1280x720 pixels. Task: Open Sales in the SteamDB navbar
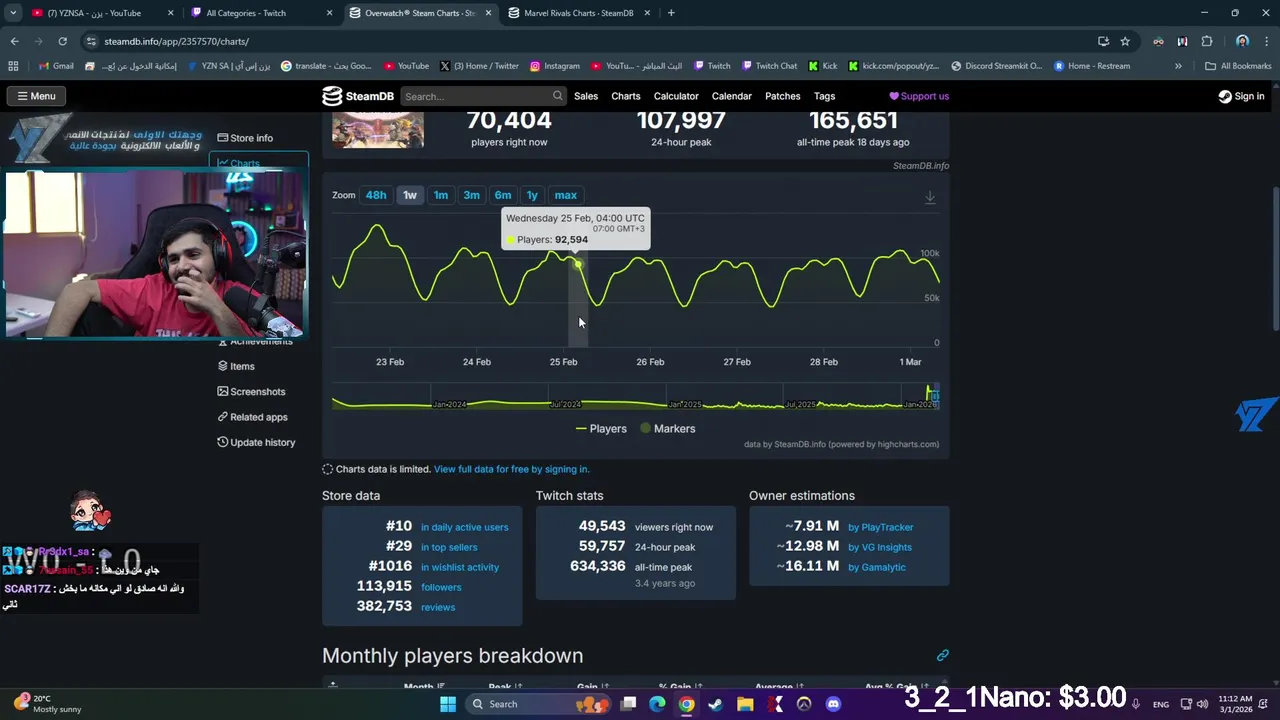[x=586, y=96]
